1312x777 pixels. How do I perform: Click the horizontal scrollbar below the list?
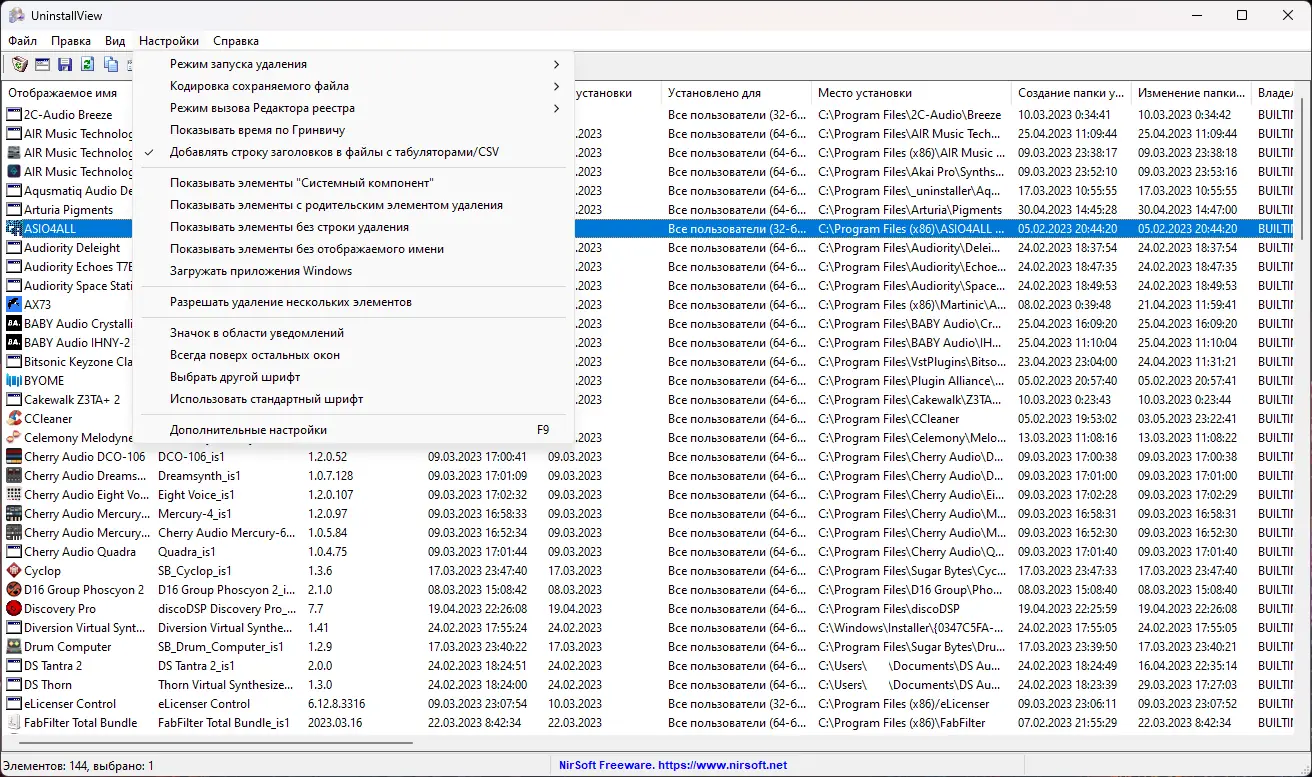pos(215,743)
